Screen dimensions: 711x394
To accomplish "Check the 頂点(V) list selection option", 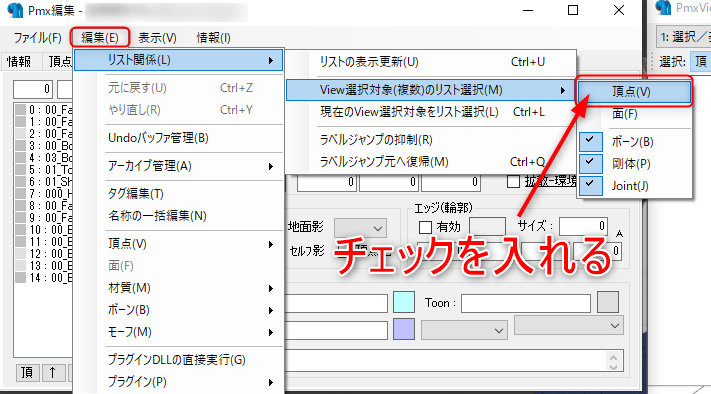I will (x=634, y=92).
